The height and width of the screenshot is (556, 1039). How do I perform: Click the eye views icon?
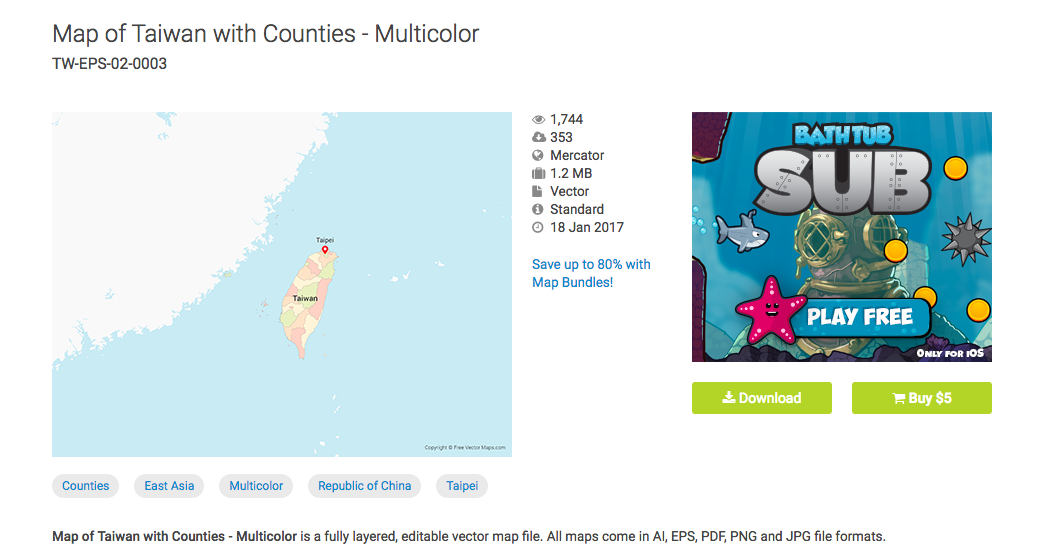tap(538, 120)
